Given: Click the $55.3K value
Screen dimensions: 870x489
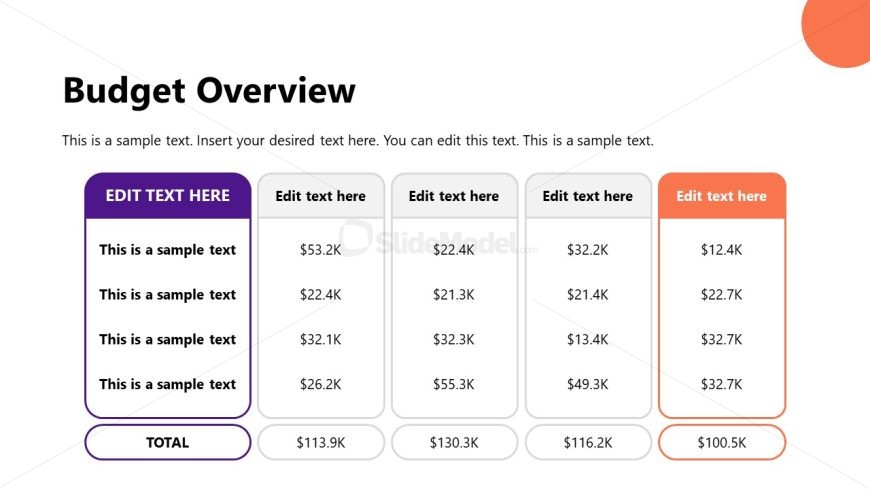Looking at the screenshot, I should point(454,384).
